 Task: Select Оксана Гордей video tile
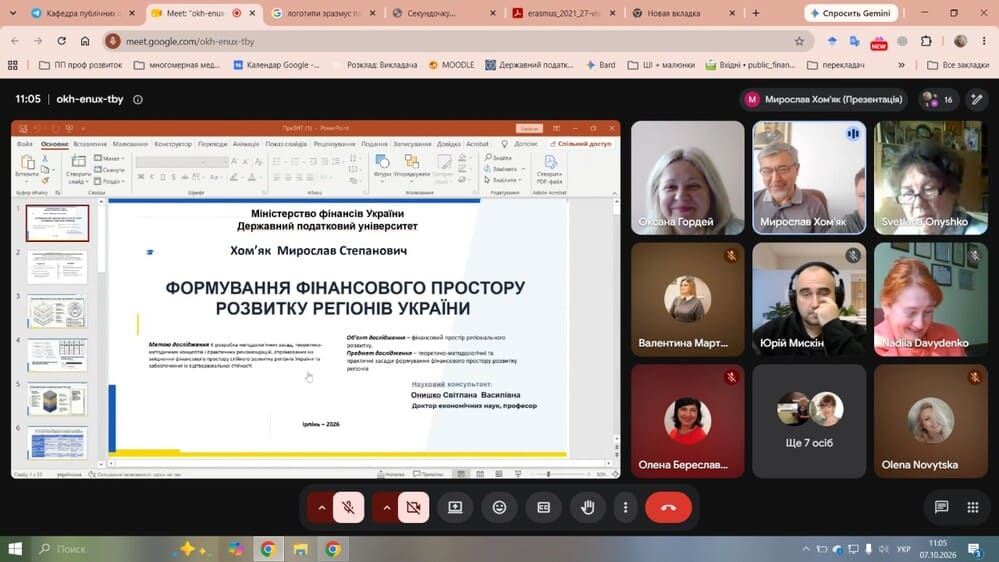687,178
